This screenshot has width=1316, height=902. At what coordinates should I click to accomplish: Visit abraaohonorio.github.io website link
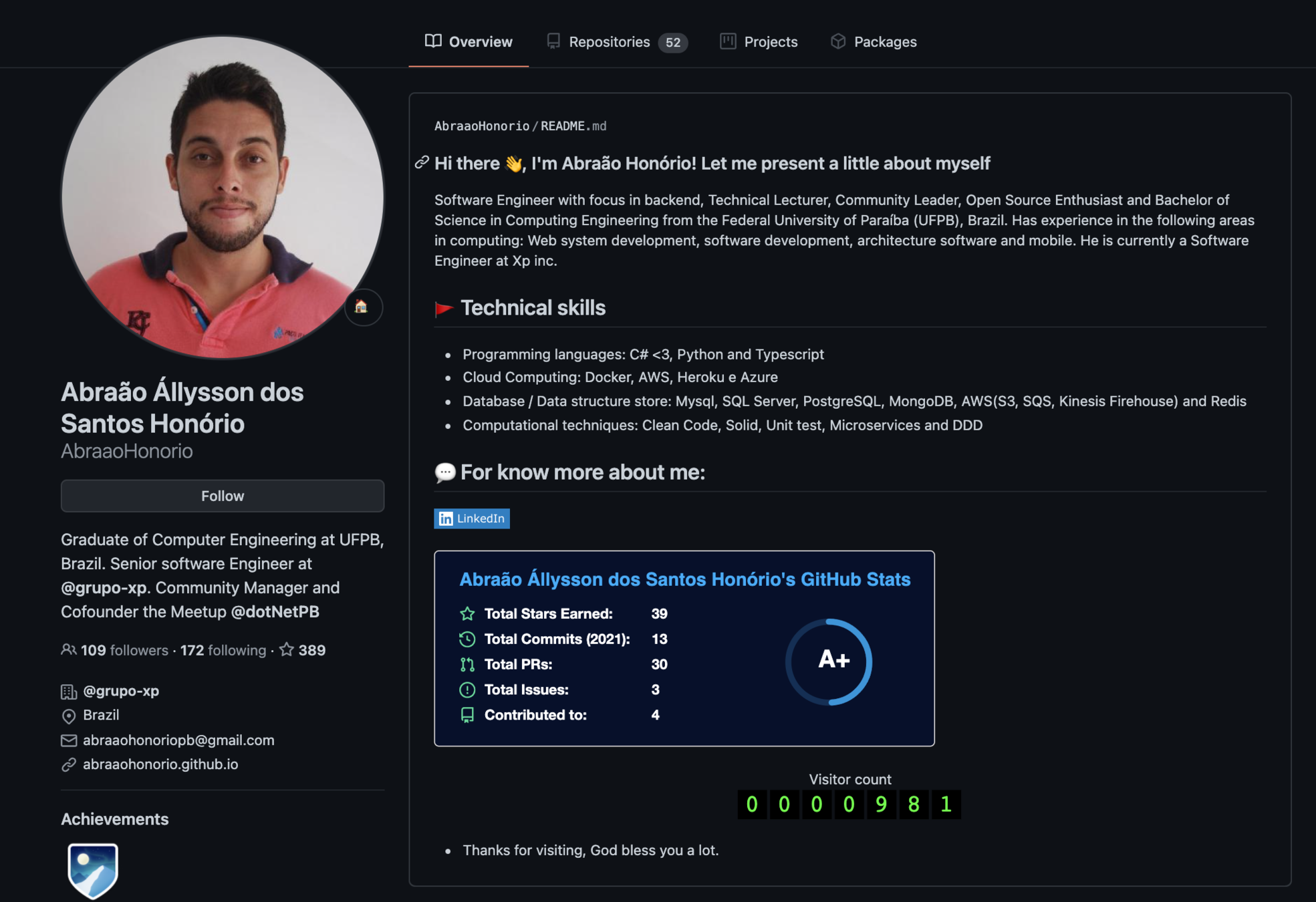160,764
